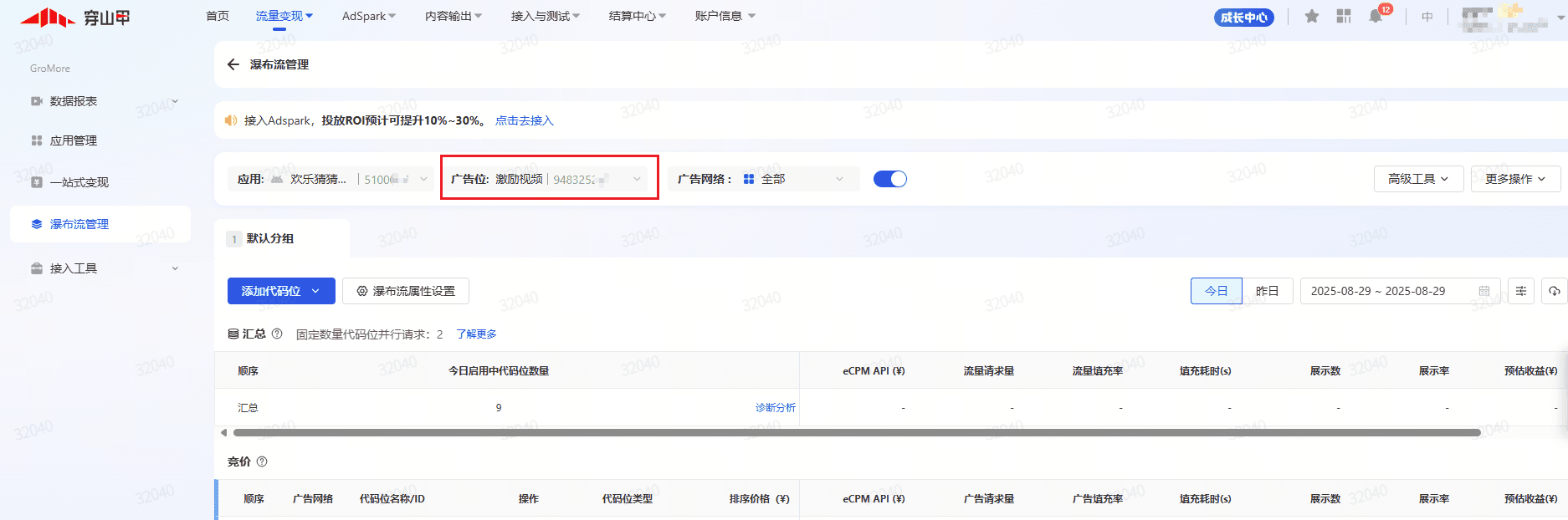Expand 数据报表 chevron in sidebar
The width and height of the screenshot is (1568, 520).
175,101
